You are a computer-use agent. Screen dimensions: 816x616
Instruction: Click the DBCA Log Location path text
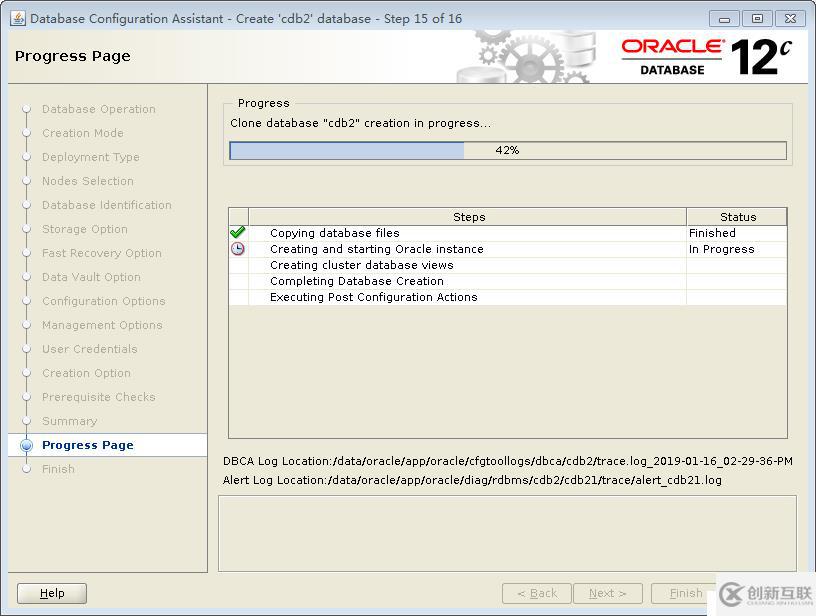508,461
